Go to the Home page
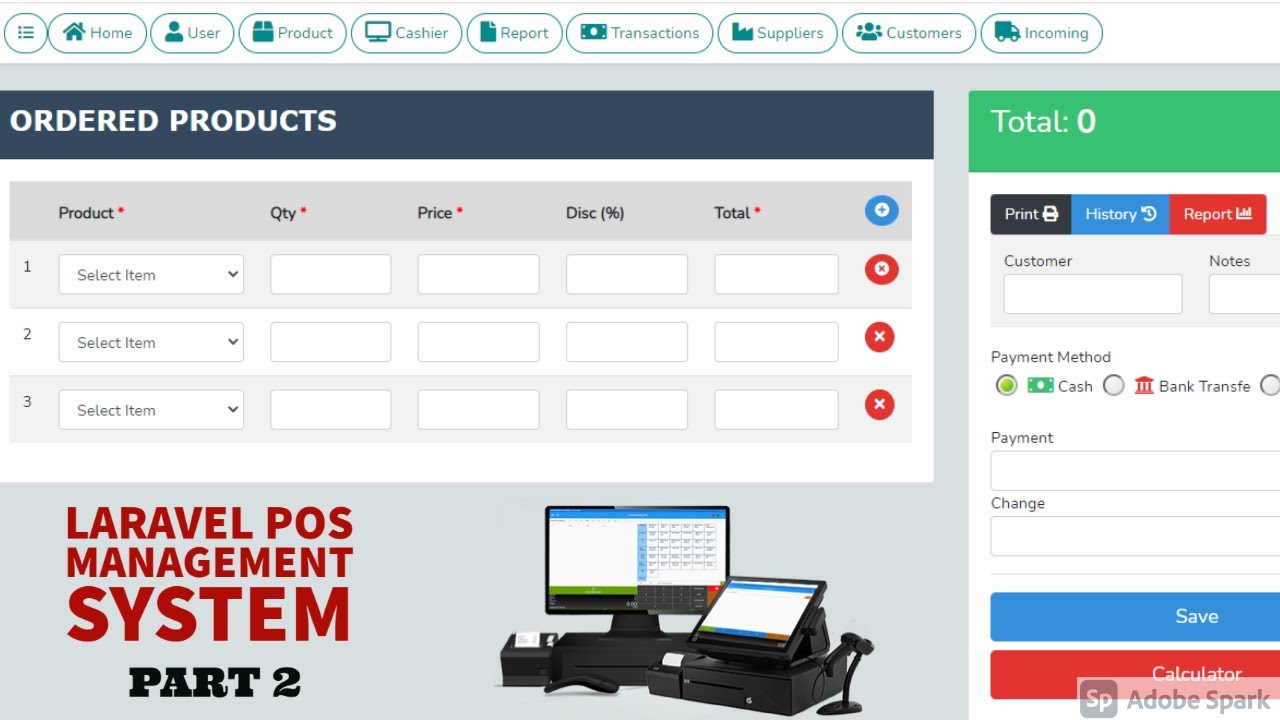Viewport: 1280px width, 720px height. pyautogui.click(x=97, y=33)
